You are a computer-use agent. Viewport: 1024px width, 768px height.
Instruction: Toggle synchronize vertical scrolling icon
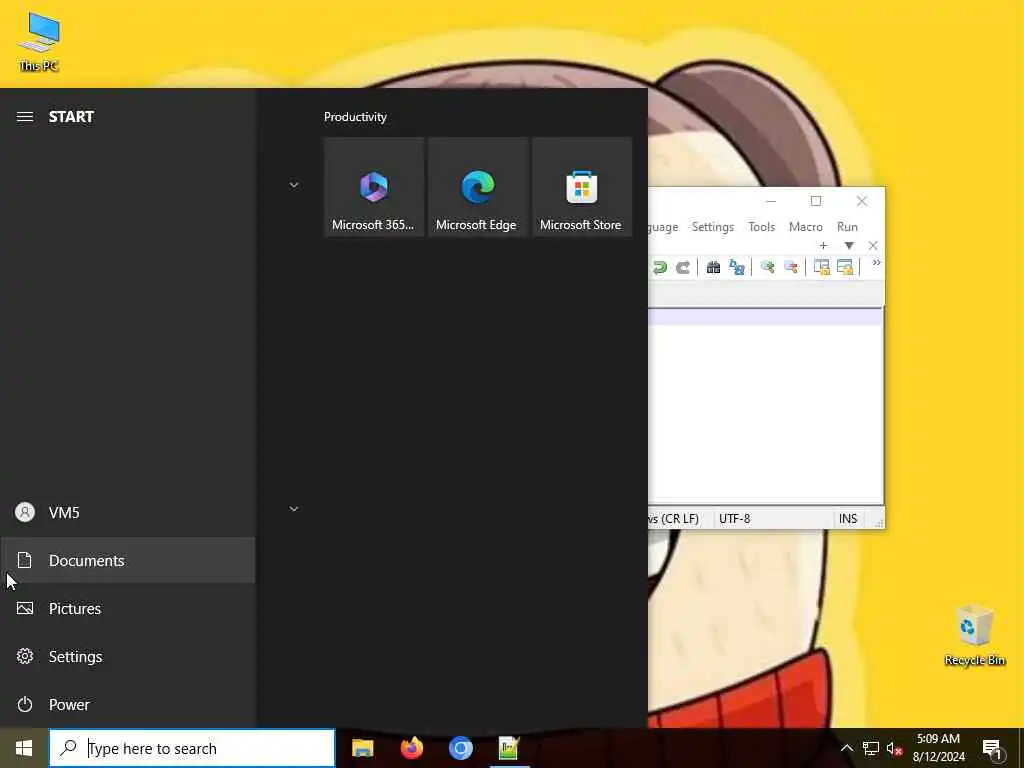point(822,267)
